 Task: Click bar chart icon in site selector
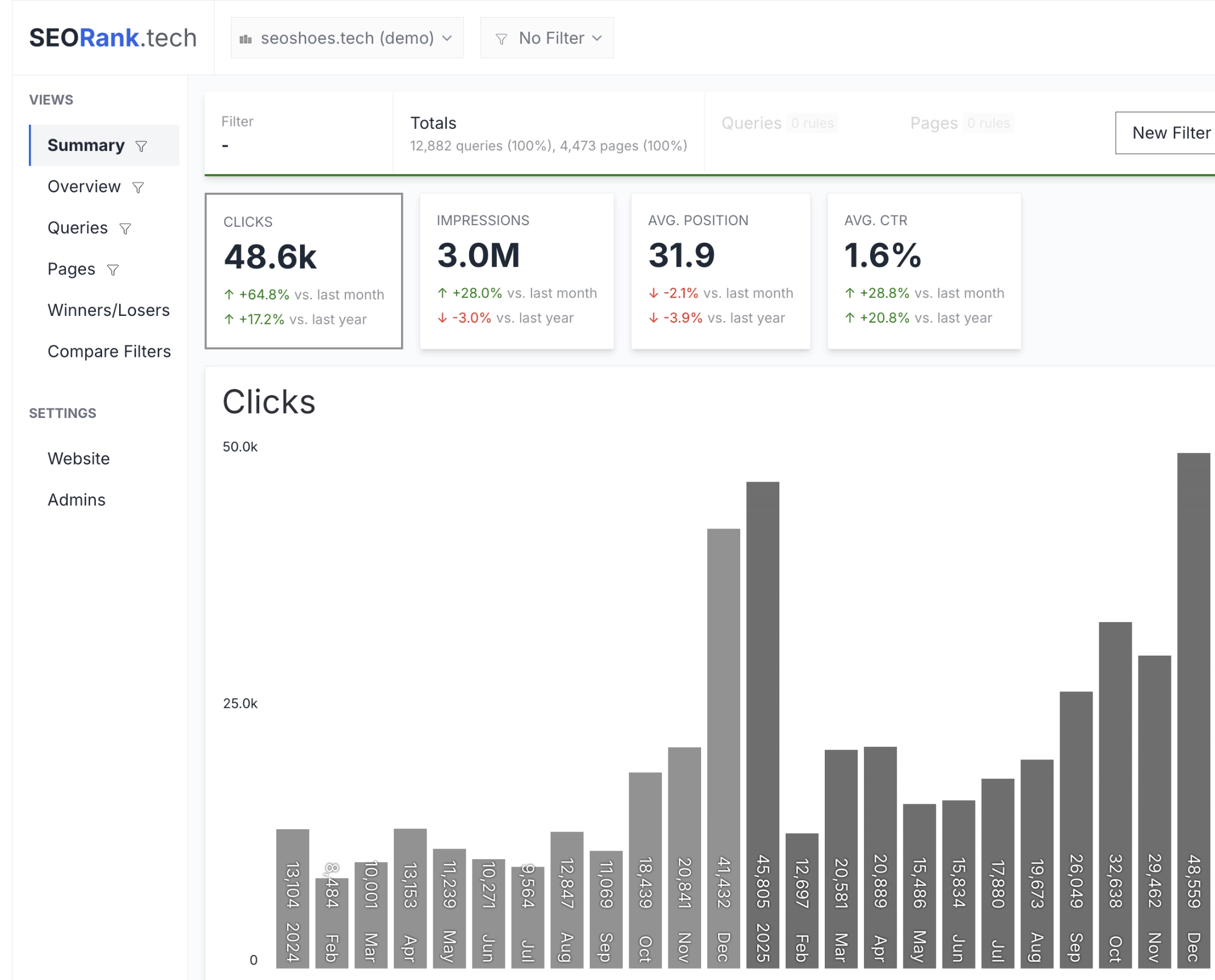pos(246,39)
